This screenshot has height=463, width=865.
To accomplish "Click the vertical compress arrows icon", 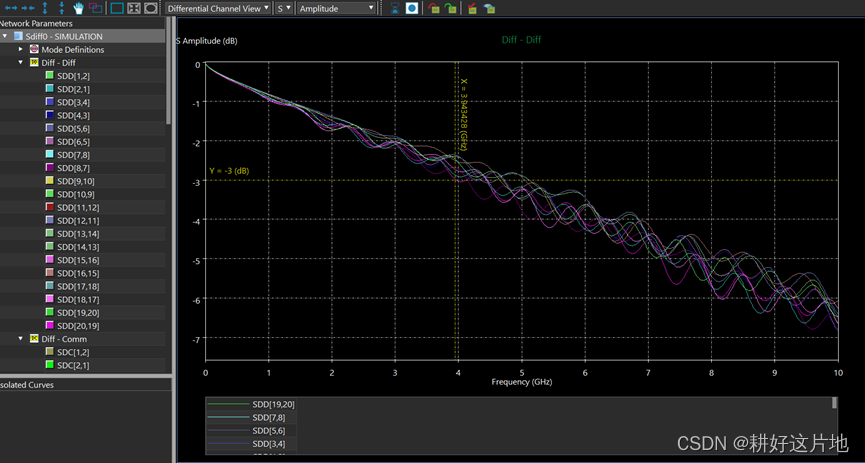I will [62, 8].
